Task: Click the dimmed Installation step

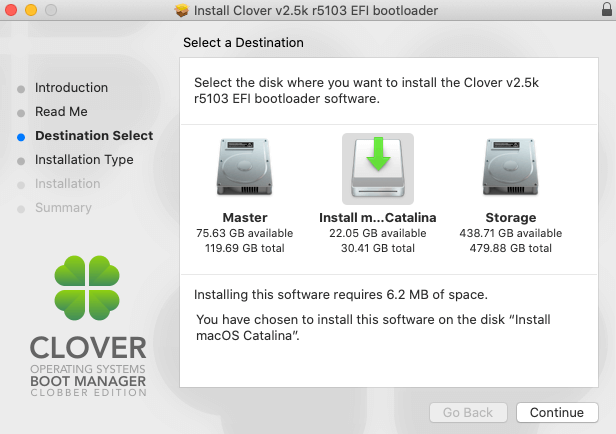Action: (x=68, y=184)
